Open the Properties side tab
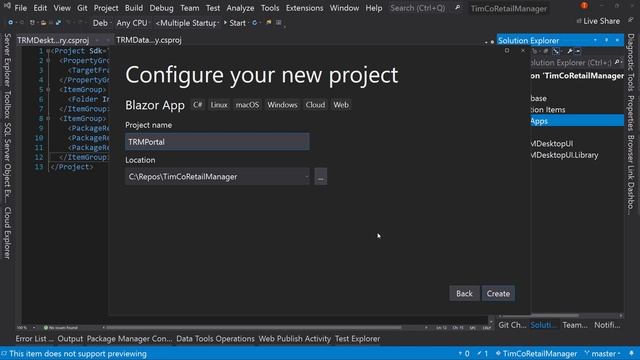This screenshot has width=640, height=360. [x=631, y=113]
